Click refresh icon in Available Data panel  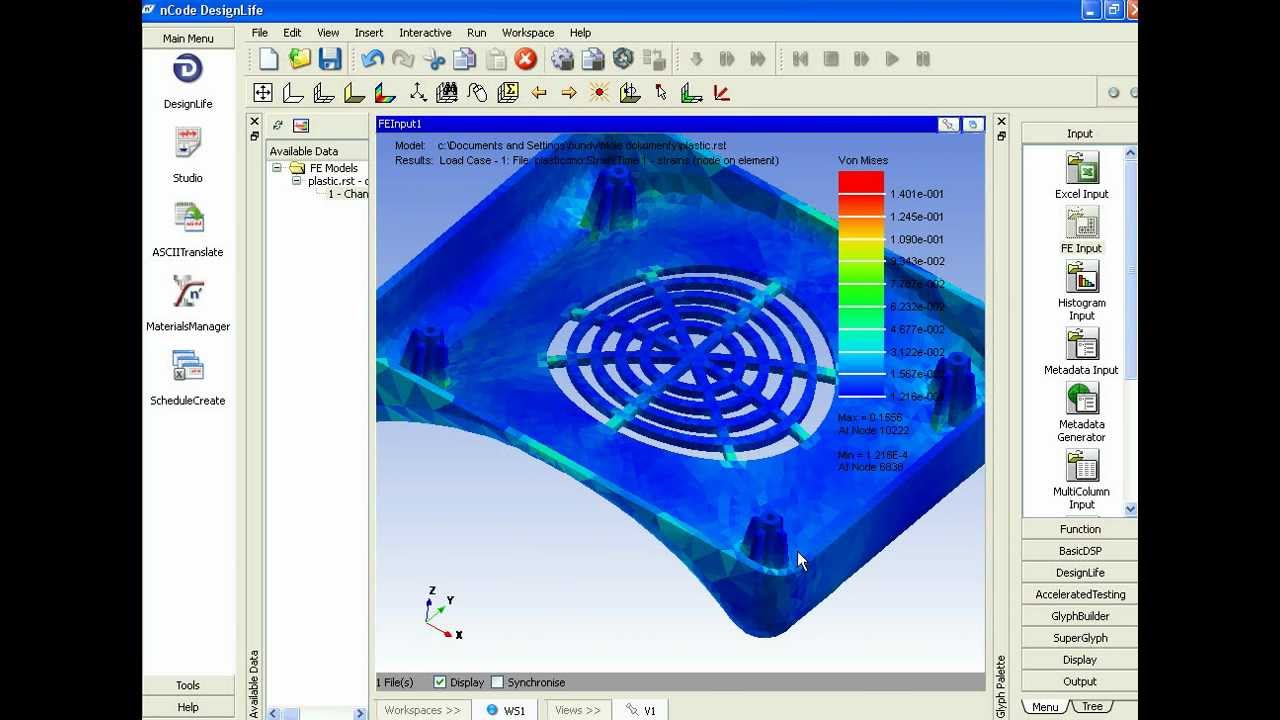point(278,125)
